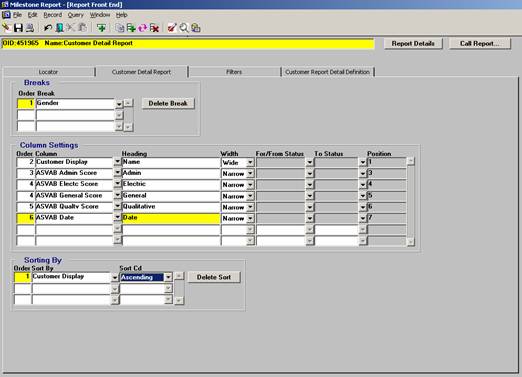Image resolution: width=522 pixels, height=377 pixels.
Task: Click the flashlight wand toolbar icon
Action: click(6, 28)
